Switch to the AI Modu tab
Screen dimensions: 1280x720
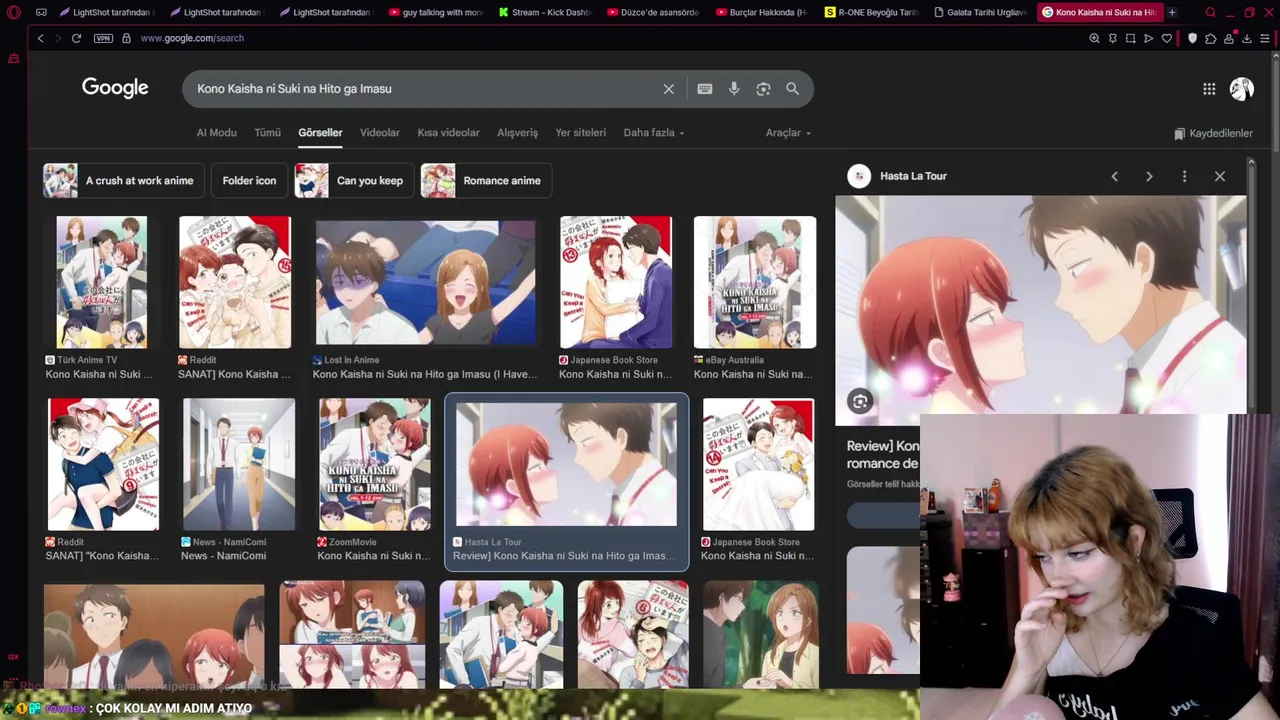tap(216, 132)
